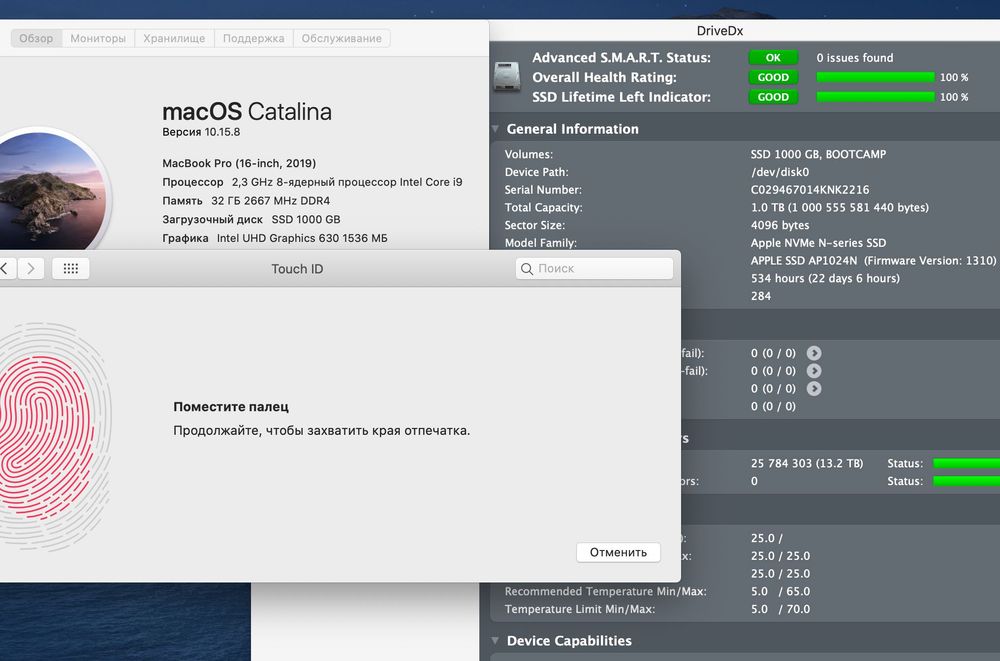The width and height of the screenshot is (1000, 661).
Task: Go forward in Touch ID preferences window
Action: 31,269
